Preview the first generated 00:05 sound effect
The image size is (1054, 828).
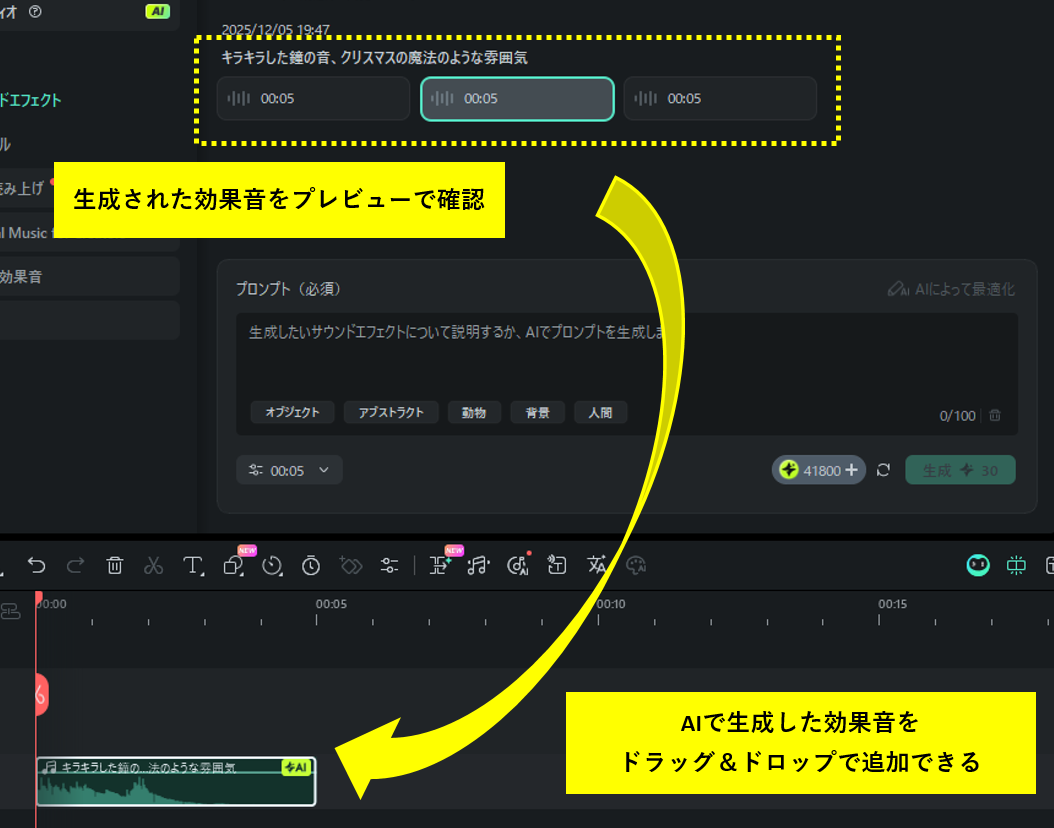coord(313,98)
